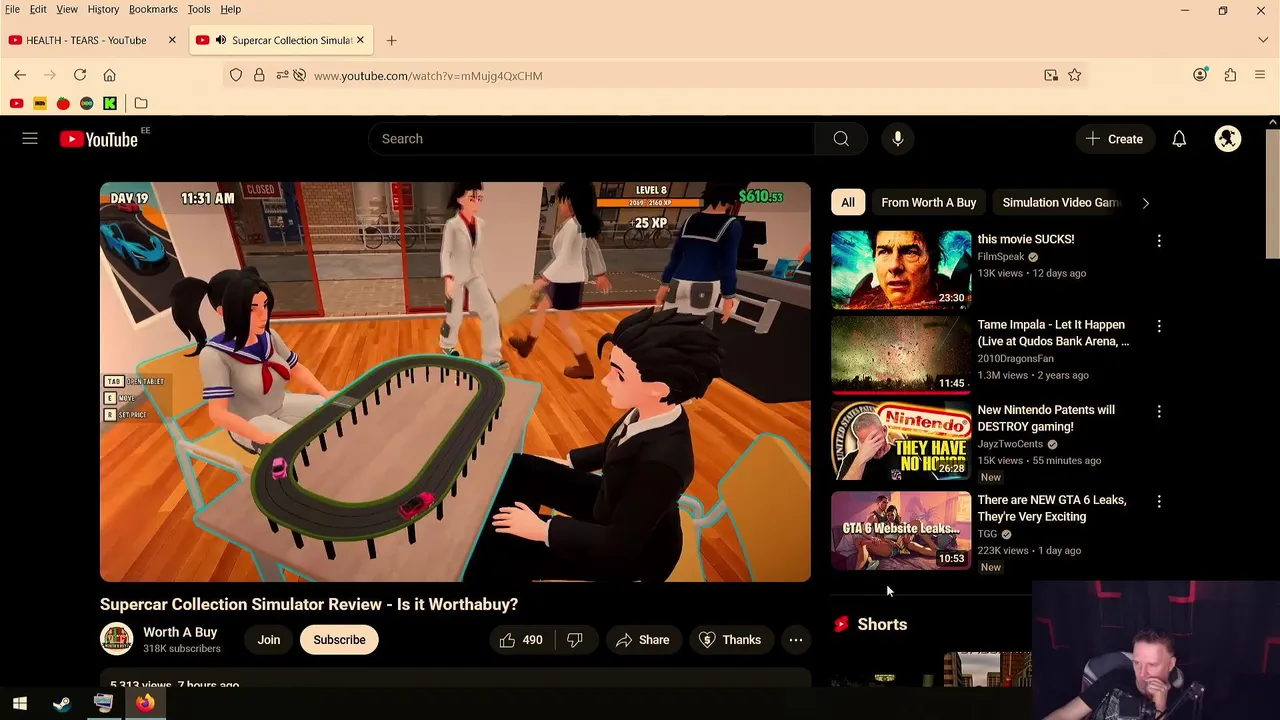Switch to HEALTH - TEARS YouTube tab
The width and height of the screenshot is (1280, 720).
86,40
